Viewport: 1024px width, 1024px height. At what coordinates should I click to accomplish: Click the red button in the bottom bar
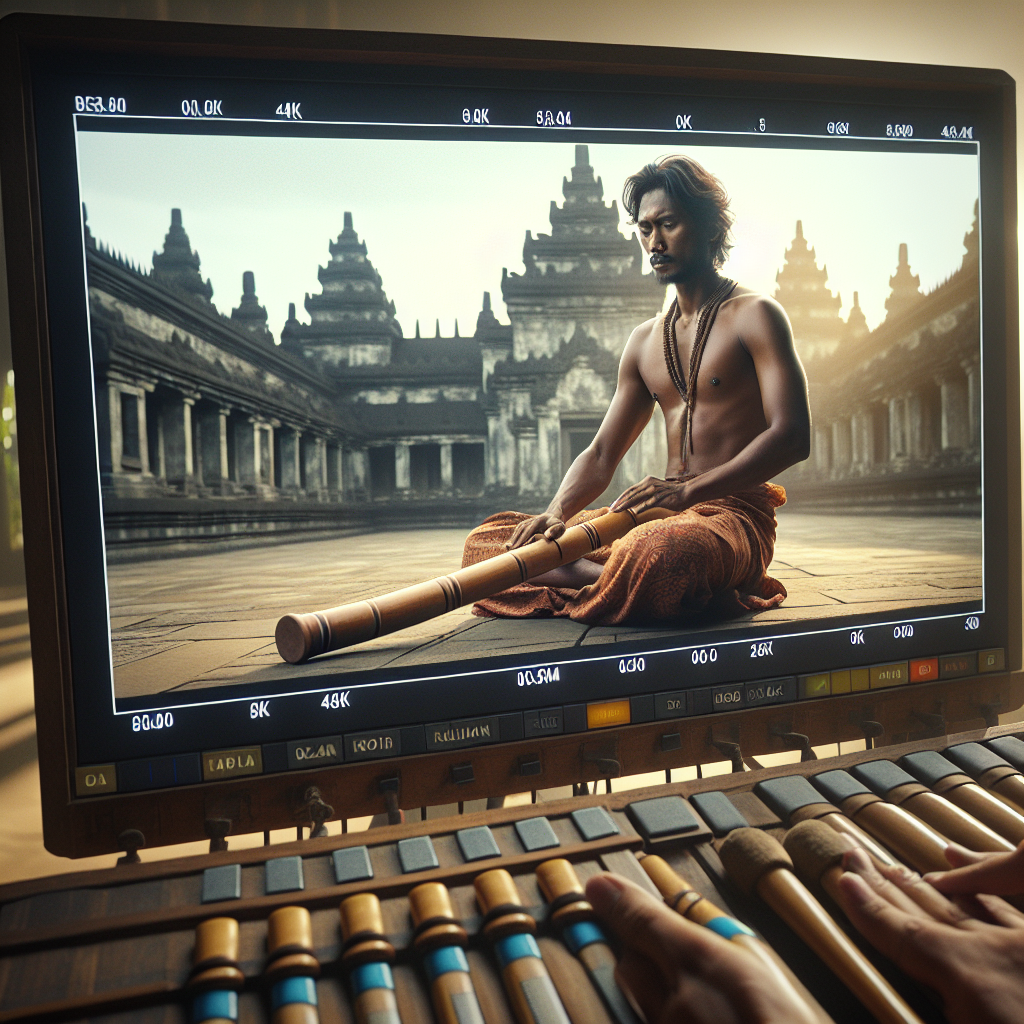pos(923,669)
